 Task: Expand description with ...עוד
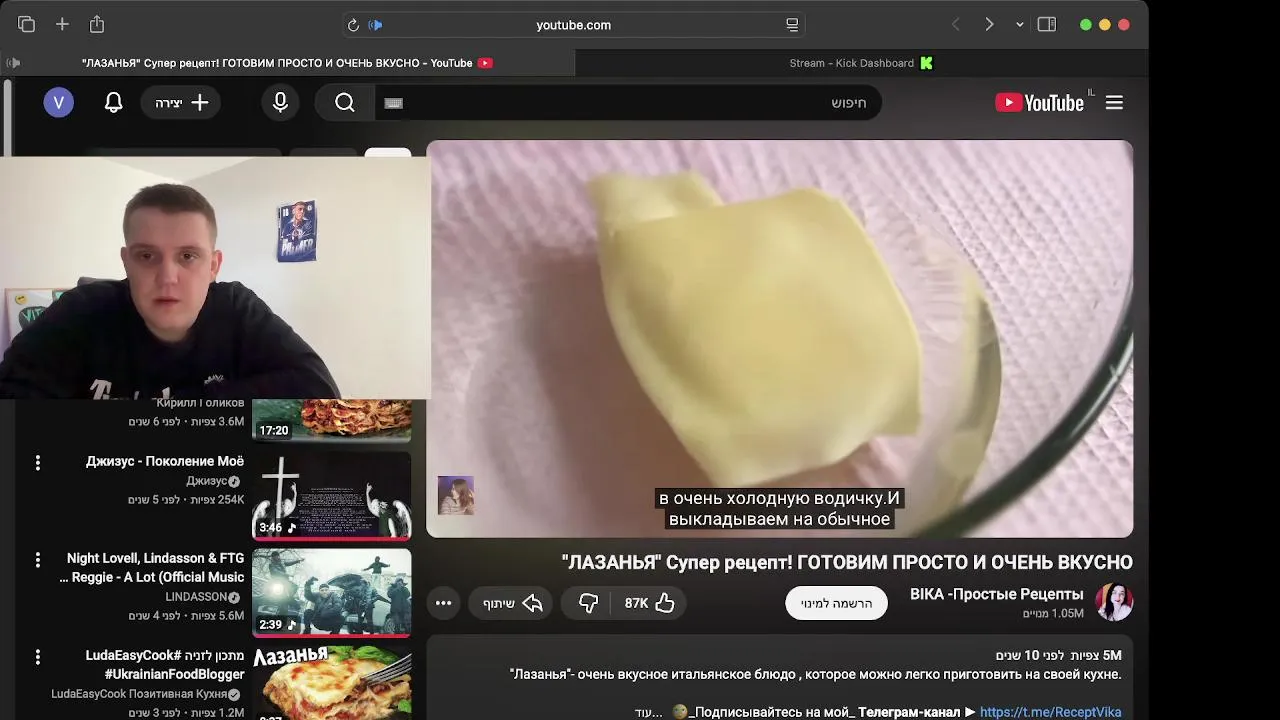coord(649,712)
